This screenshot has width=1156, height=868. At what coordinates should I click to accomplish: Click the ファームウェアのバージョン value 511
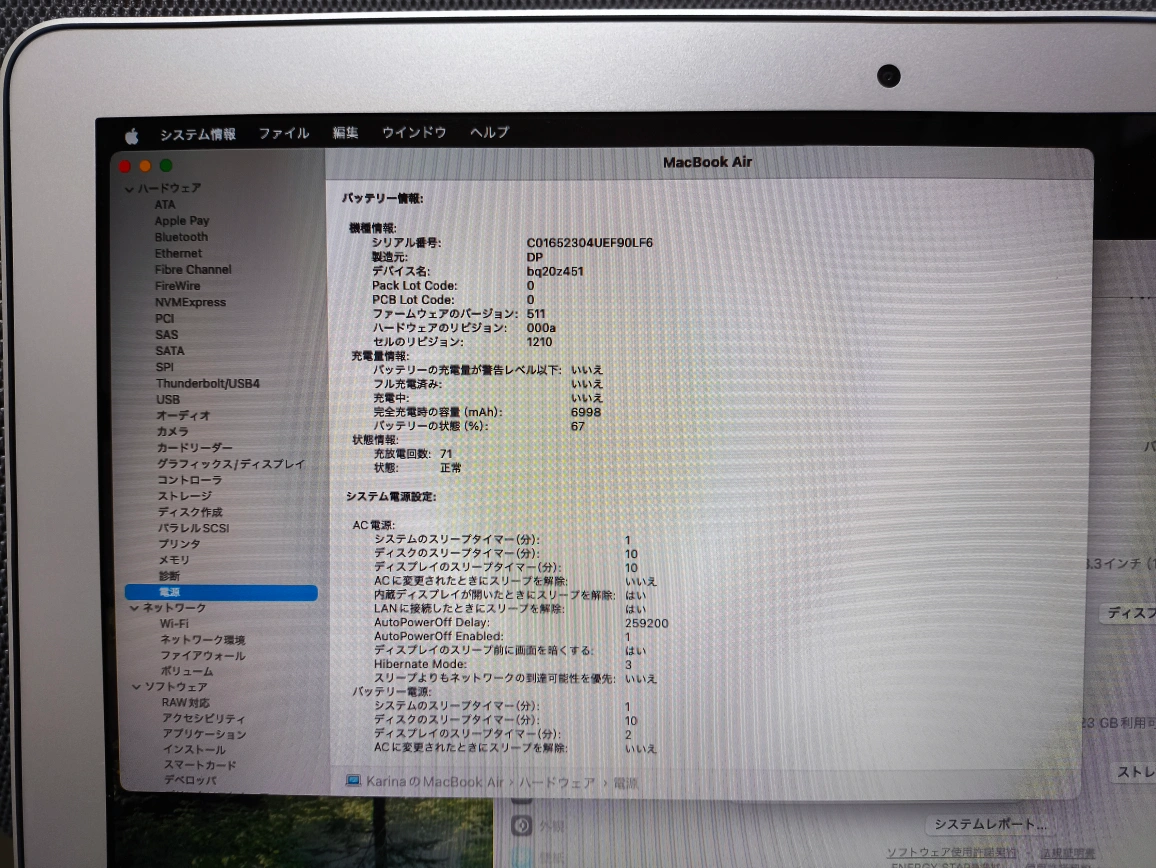(x=536, y=314)
